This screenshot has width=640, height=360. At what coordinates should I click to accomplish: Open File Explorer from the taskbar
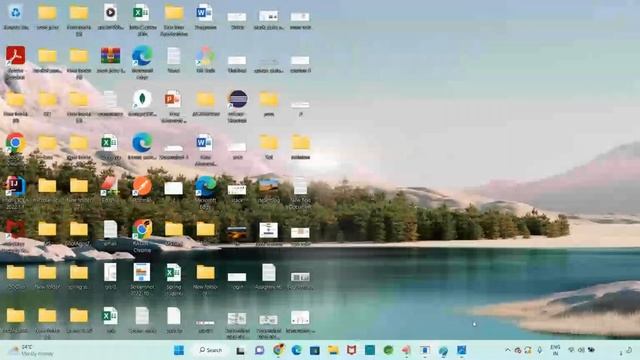[x=333, y=350]
